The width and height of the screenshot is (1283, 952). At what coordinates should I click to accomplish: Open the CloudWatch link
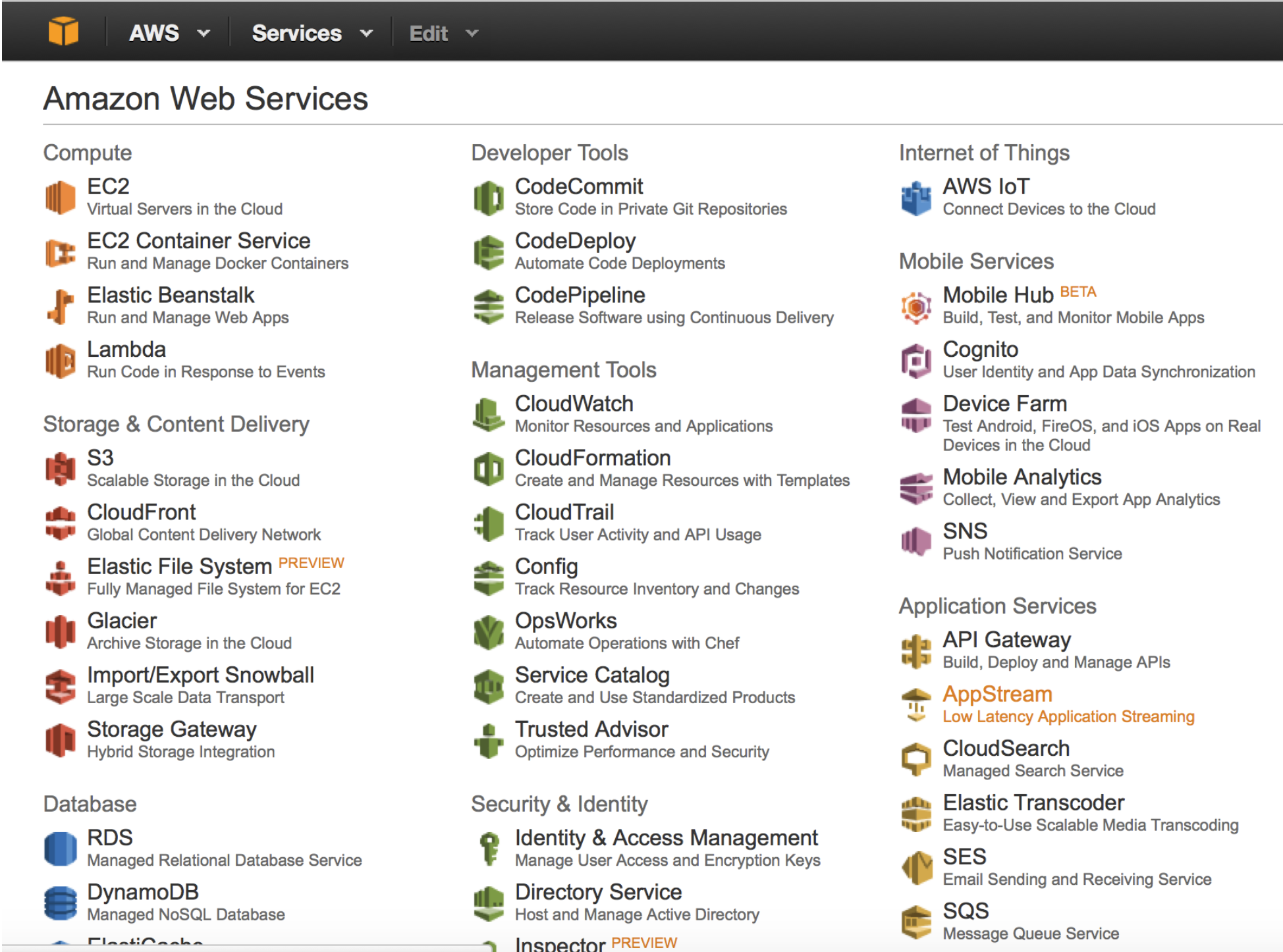point(574,403)
